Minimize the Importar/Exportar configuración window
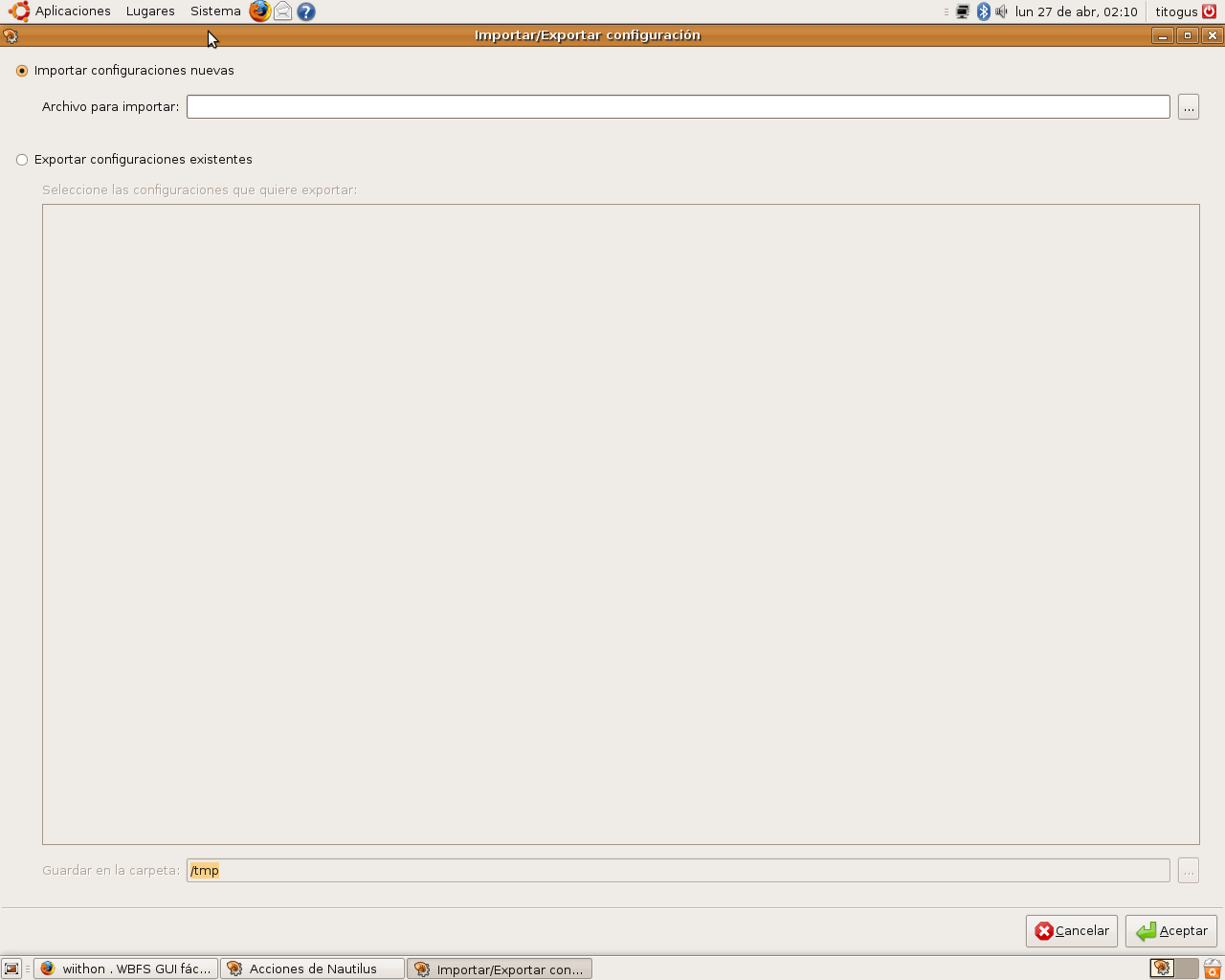 pos(1163,35)
